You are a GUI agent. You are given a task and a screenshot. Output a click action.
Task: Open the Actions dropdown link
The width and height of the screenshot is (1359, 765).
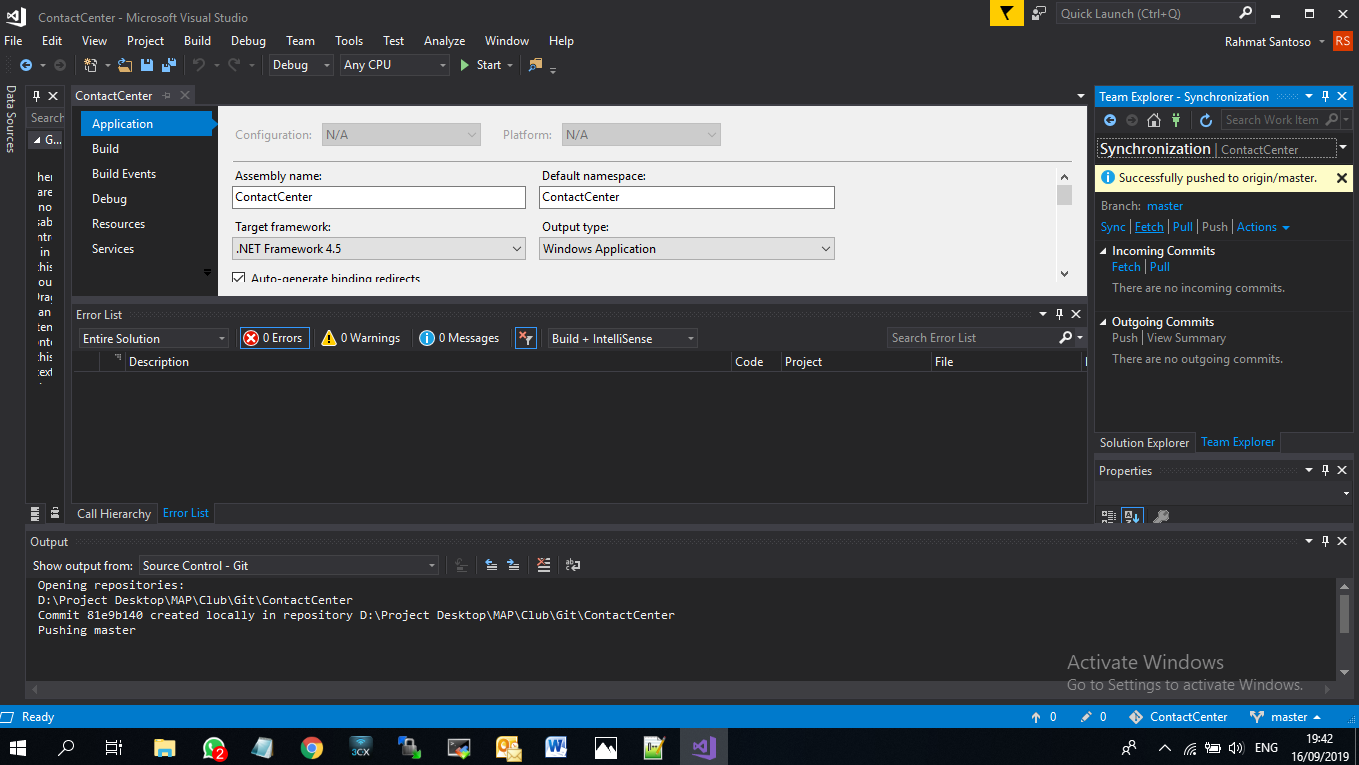click(x=1263, y=227)
